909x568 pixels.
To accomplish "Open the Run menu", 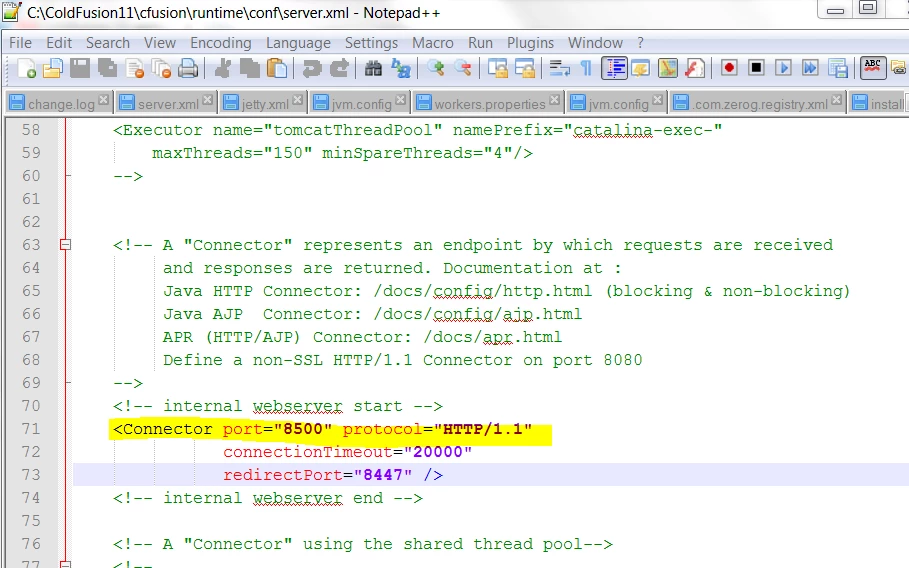I will 481,43.
